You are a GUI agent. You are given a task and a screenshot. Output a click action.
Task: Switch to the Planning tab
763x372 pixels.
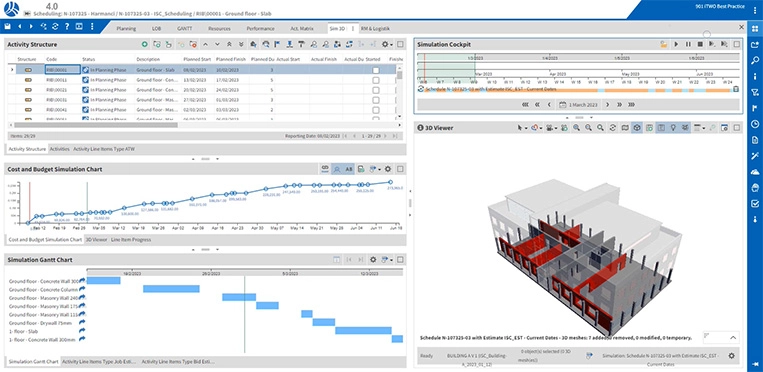126,29
